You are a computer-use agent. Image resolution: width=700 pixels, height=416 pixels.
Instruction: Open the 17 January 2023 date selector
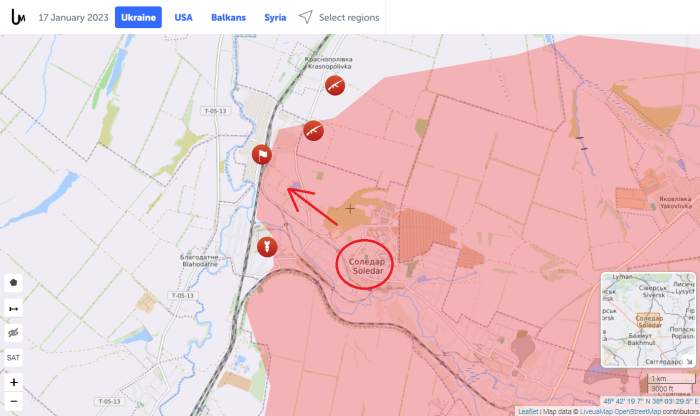(x=73, y=17)
